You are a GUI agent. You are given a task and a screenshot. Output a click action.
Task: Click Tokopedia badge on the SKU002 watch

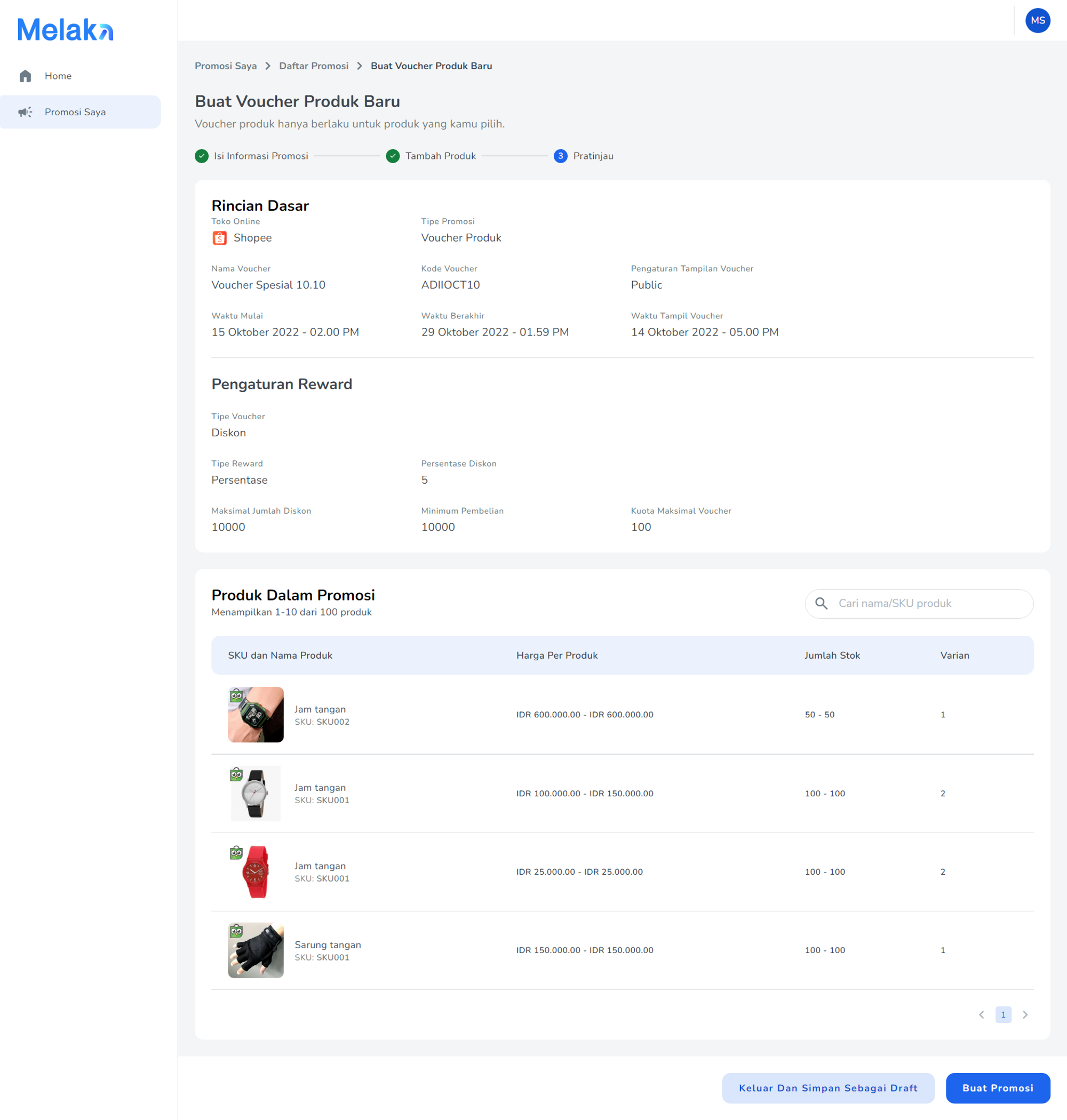click(x=236, y=695)
